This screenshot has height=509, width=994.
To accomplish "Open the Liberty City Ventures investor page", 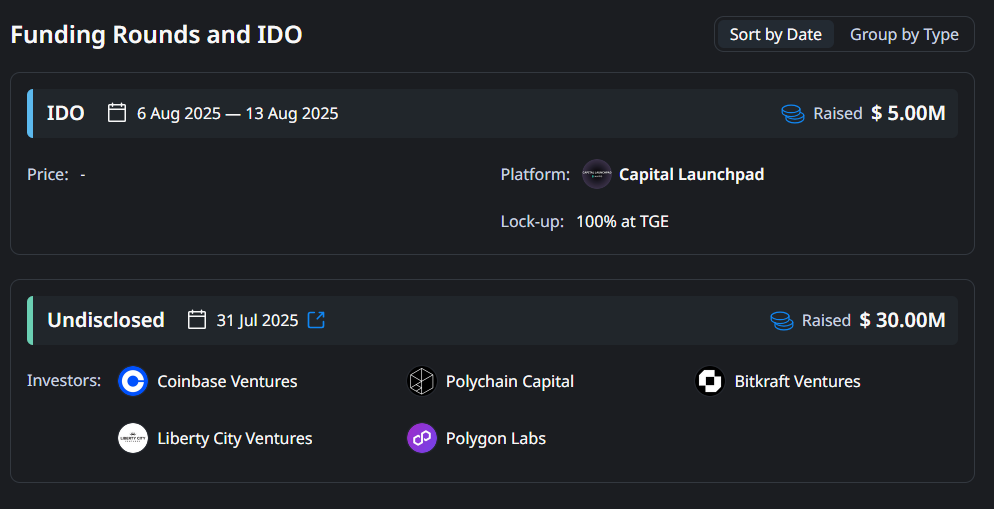I will pyautogui.click(x=234, y=438).
